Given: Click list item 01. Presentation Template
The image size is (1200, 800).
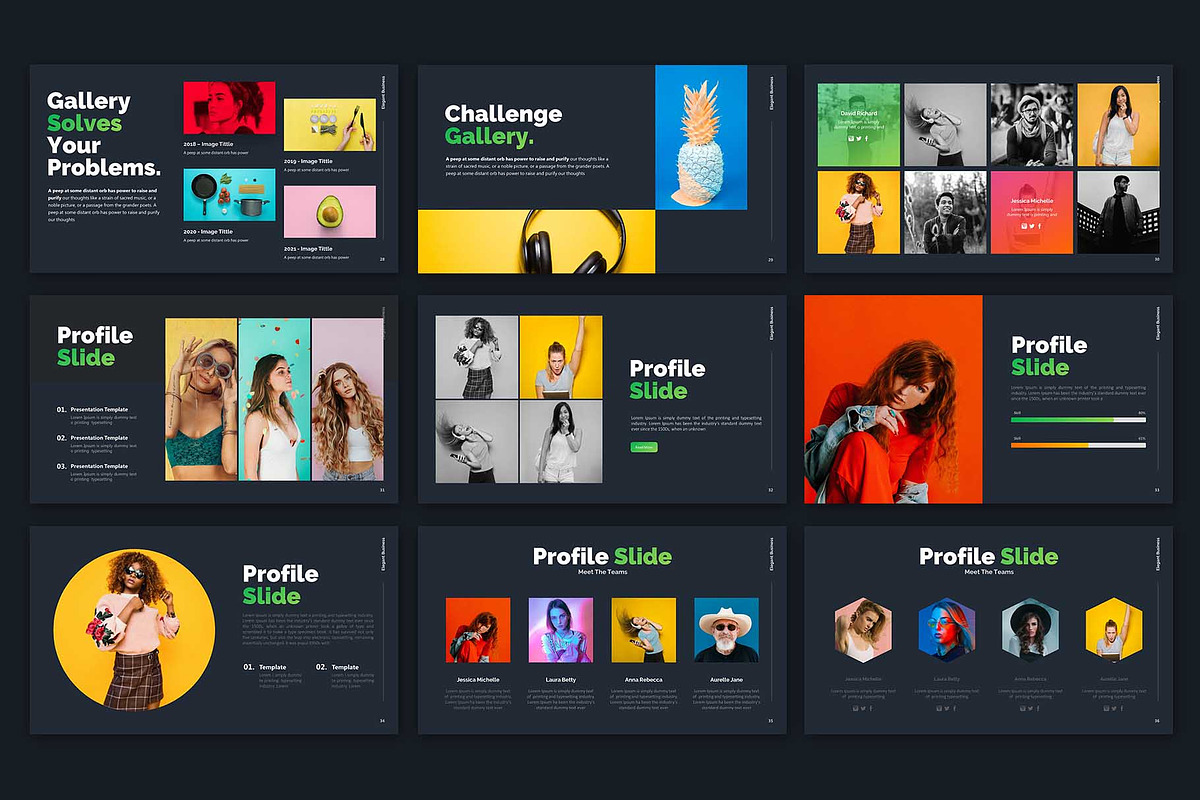Looking at the screenshot, I should click(x=96, y=413).
